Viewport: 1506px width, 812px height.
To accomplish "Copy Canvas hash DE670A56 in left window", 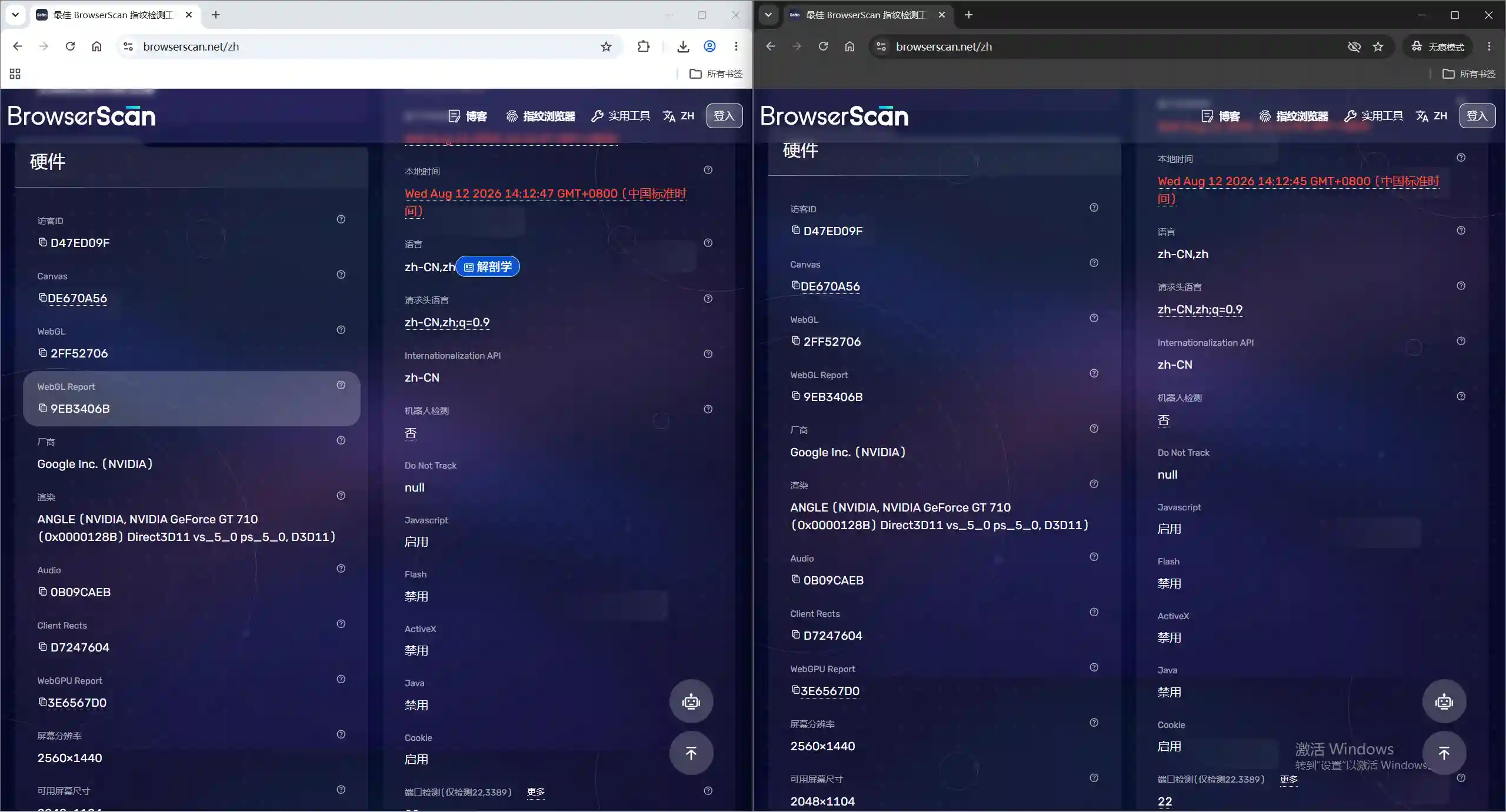I will click(x=42, y=298).
